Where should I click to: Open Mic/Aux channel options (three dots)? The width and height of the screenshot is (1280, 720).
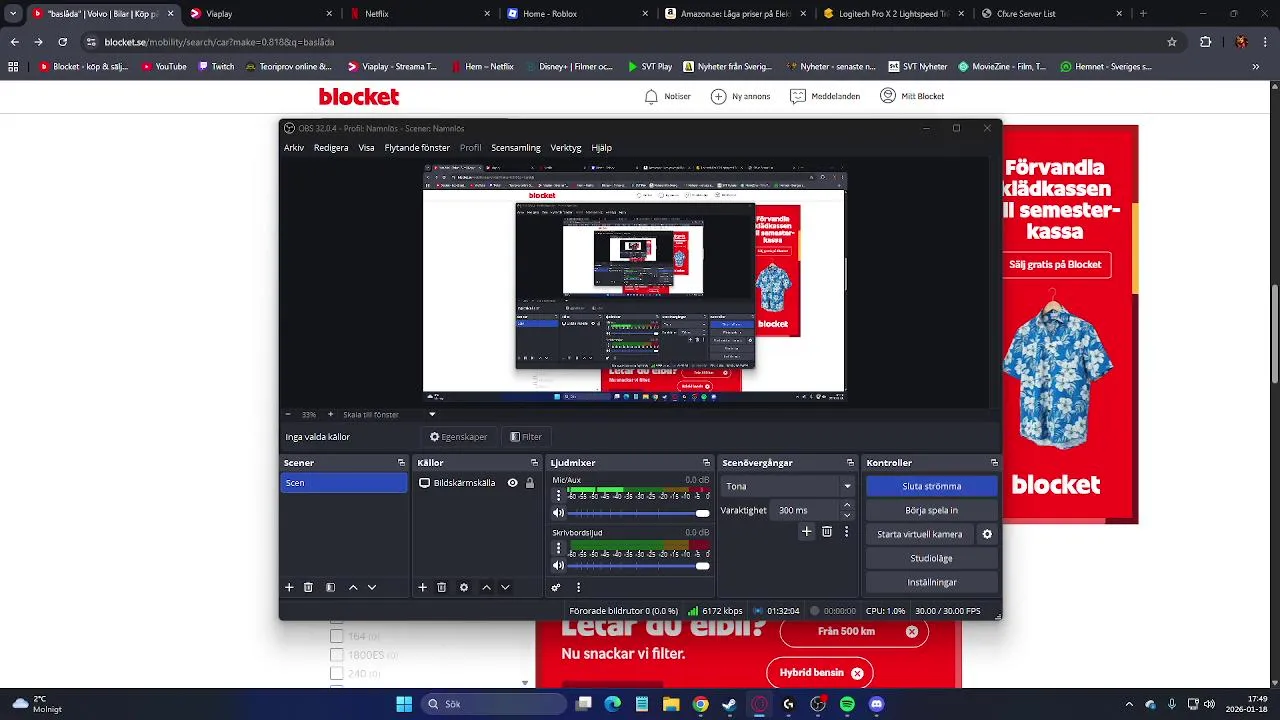(x=558, y=495)
